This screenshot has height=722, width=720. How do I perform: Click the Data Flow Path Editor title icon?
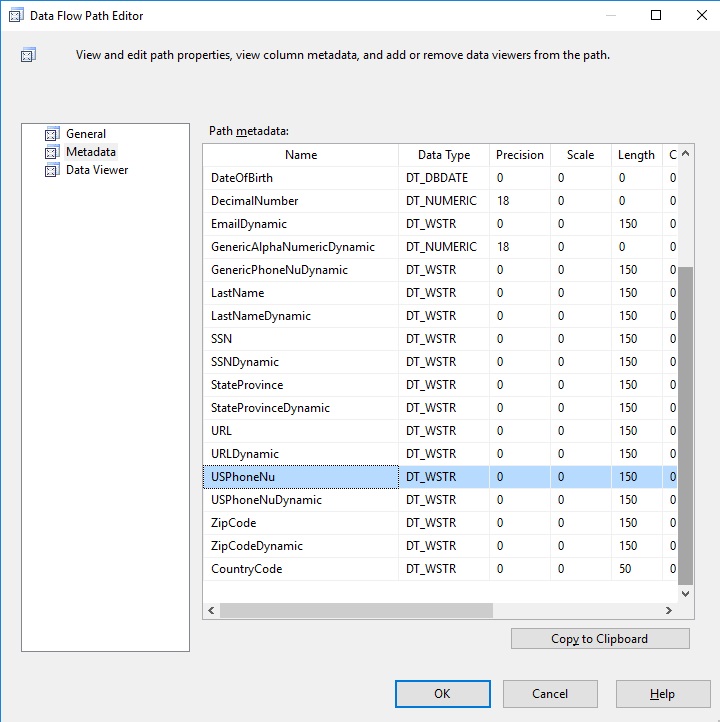coord(16,15)
